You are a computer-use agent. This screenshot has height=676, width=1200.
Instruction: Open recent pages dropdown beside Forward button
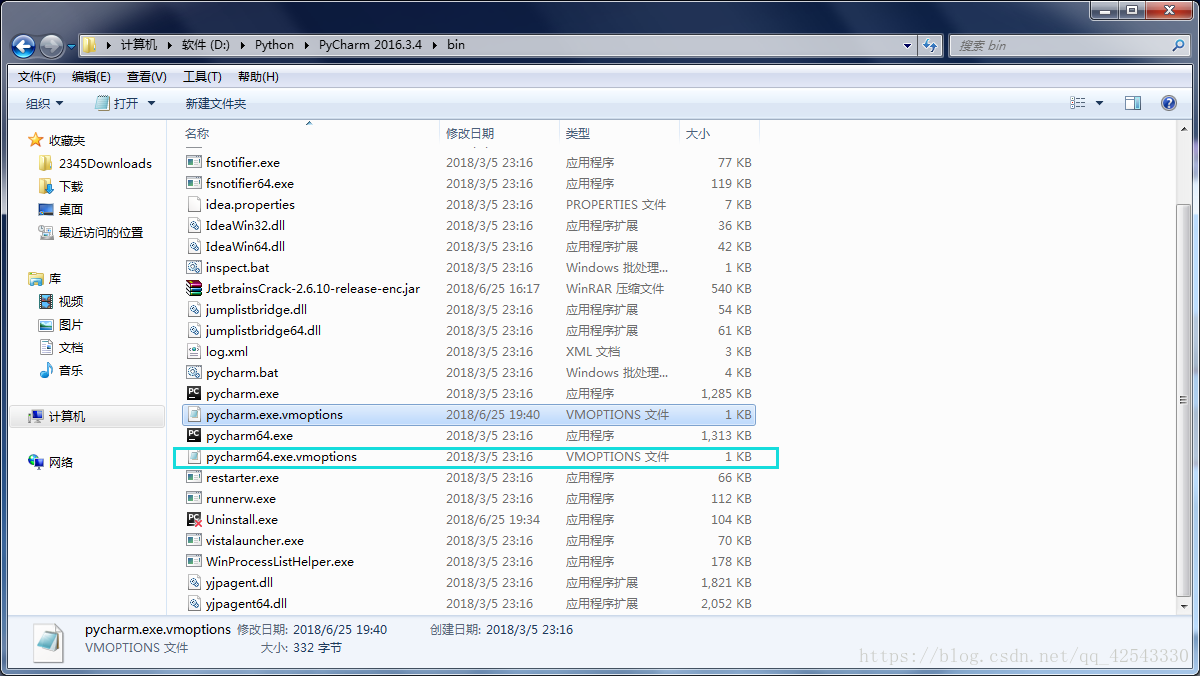point(72,46)
